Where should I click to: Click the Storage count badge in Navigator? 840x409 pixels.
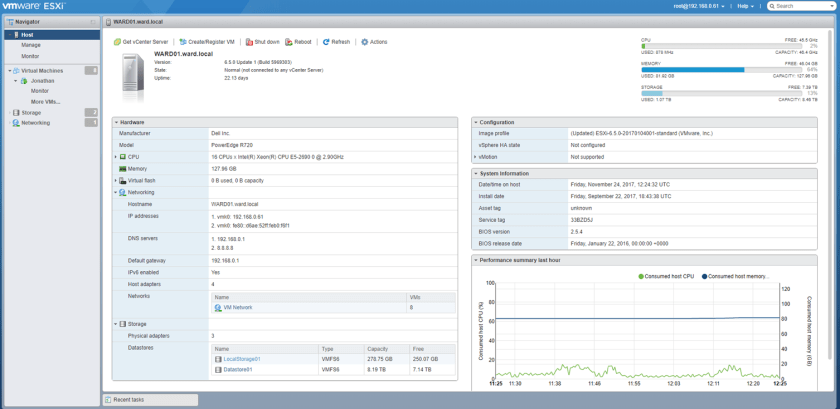coord(91,113)
